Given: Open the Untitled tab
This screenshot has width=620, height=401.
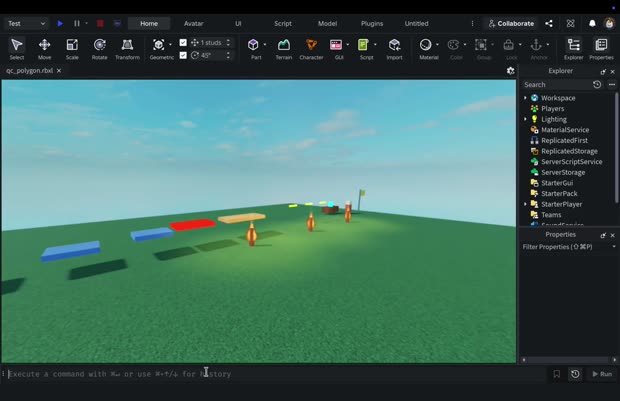Looking at the screenshot, I should [x=416, y=23].
